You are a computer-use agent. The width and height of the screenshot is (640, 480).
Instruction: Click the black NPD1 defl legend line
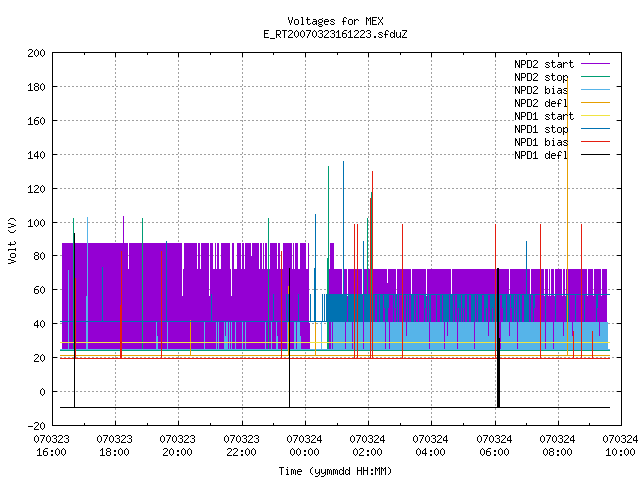click(x=596, y=155)
